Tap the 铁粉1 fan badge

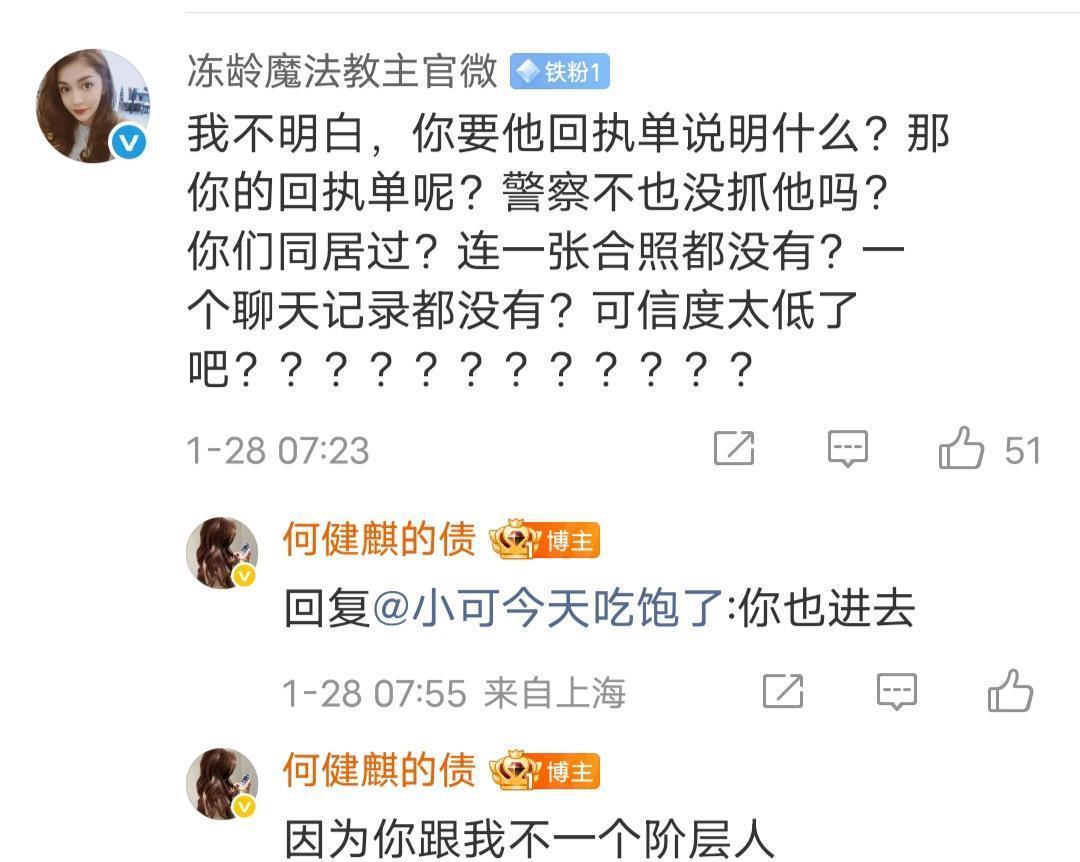[x=559, y=72]
